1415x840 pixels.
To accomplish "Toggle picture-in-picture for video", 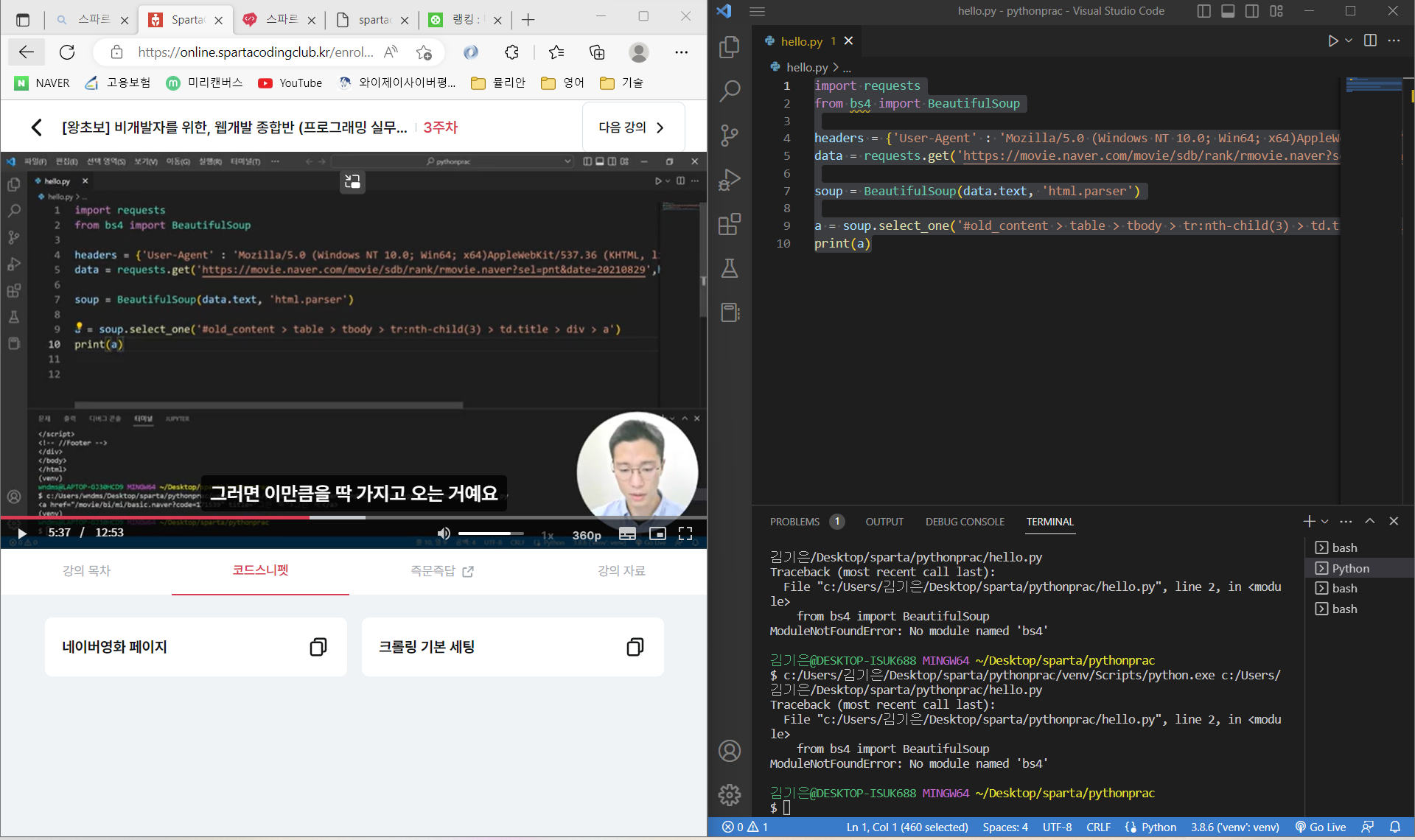I will click(657, 533).
